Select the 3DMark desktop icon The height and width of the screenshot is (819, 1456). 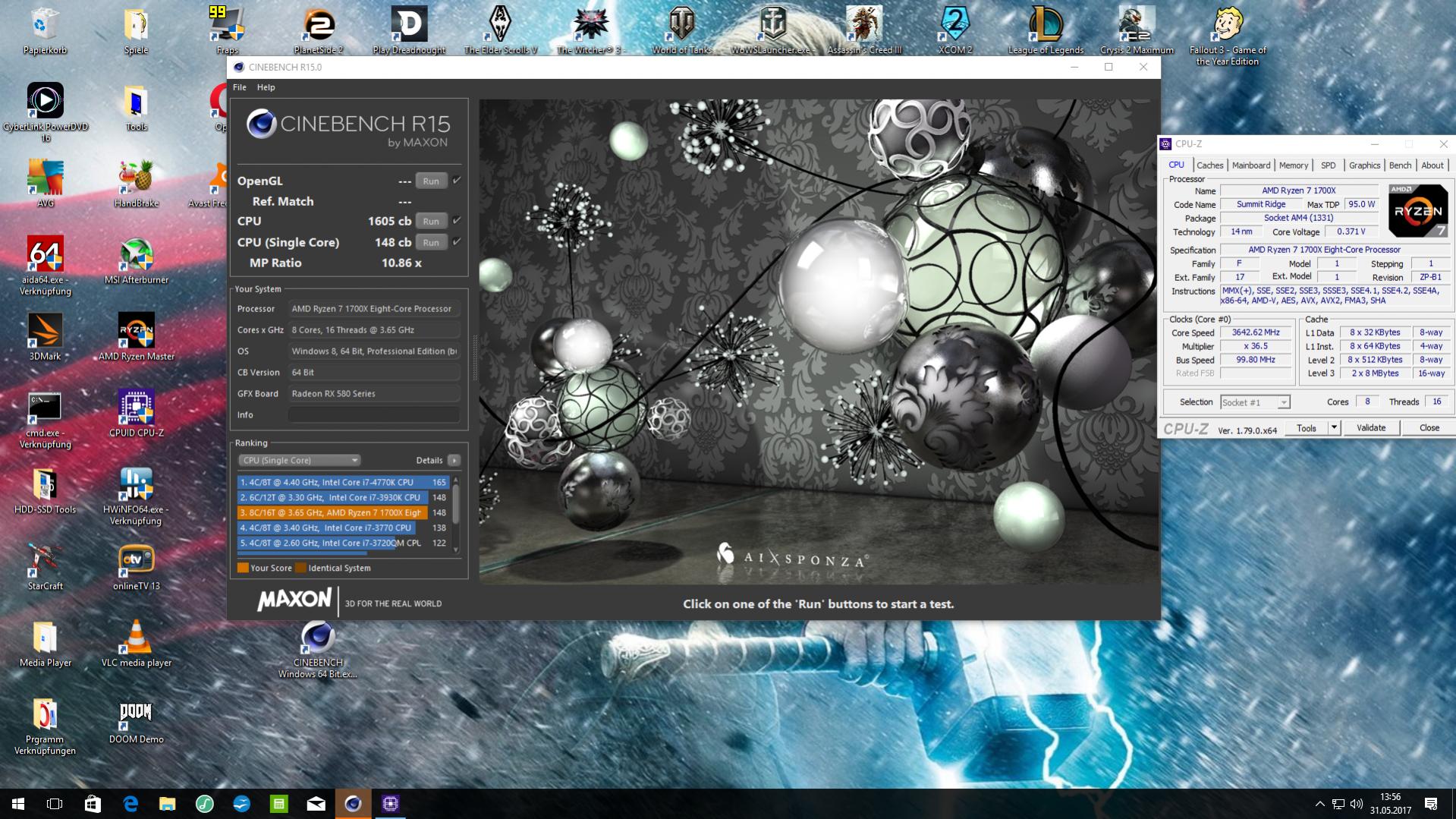(x=46, y=337)
